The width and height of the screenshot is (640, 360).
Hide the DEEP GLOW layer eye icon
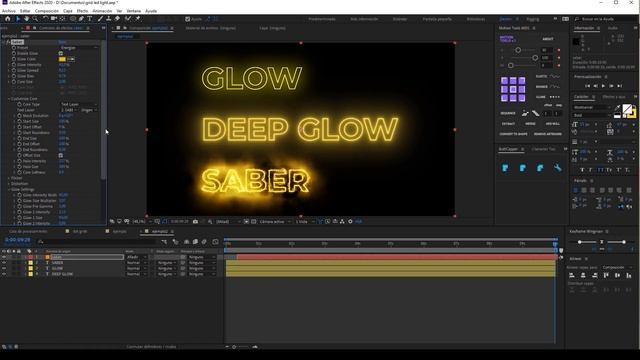4,274
